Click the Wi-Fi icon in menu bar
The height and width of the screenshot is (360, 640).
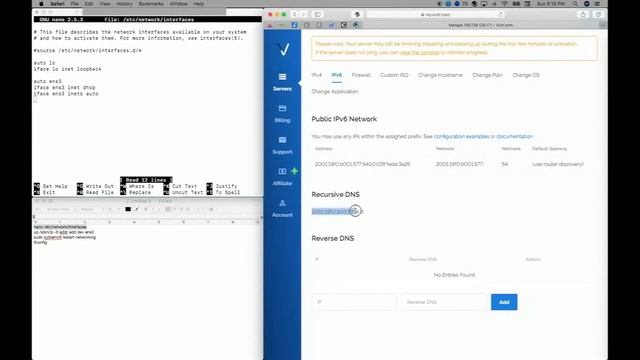pyautogui.click(x=504, y=4)
